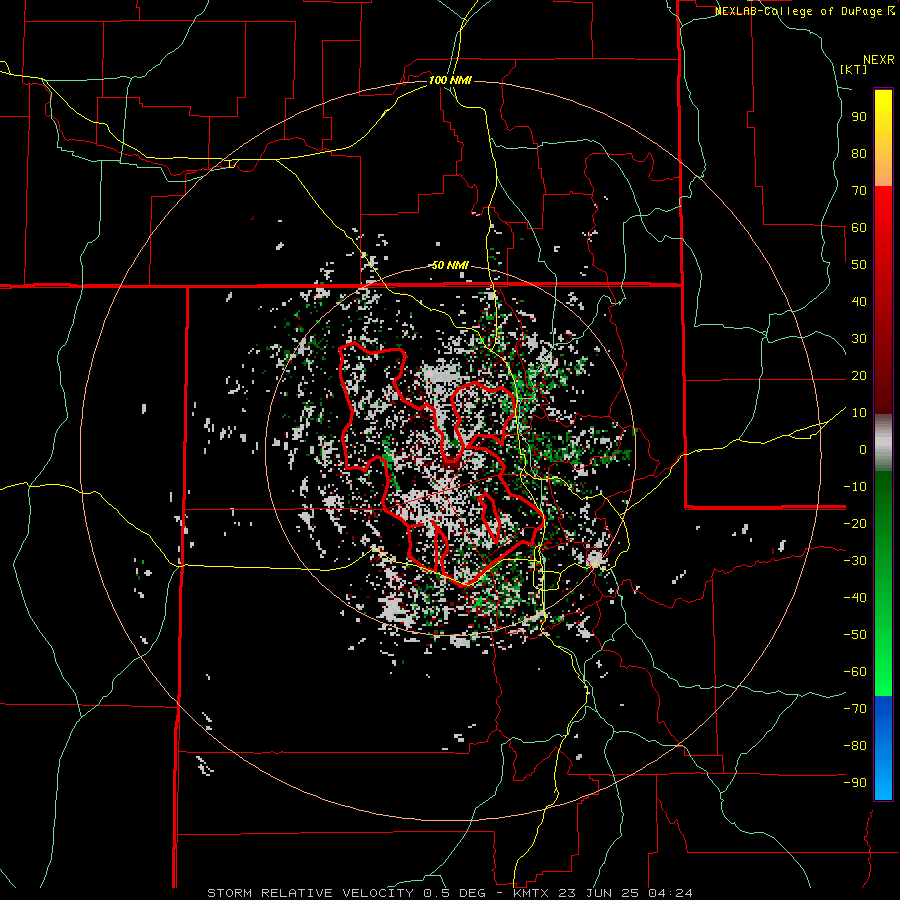Select the -60 value on velocity scale
This screenshot has width=900, height=900.
[x=855, y=672]
